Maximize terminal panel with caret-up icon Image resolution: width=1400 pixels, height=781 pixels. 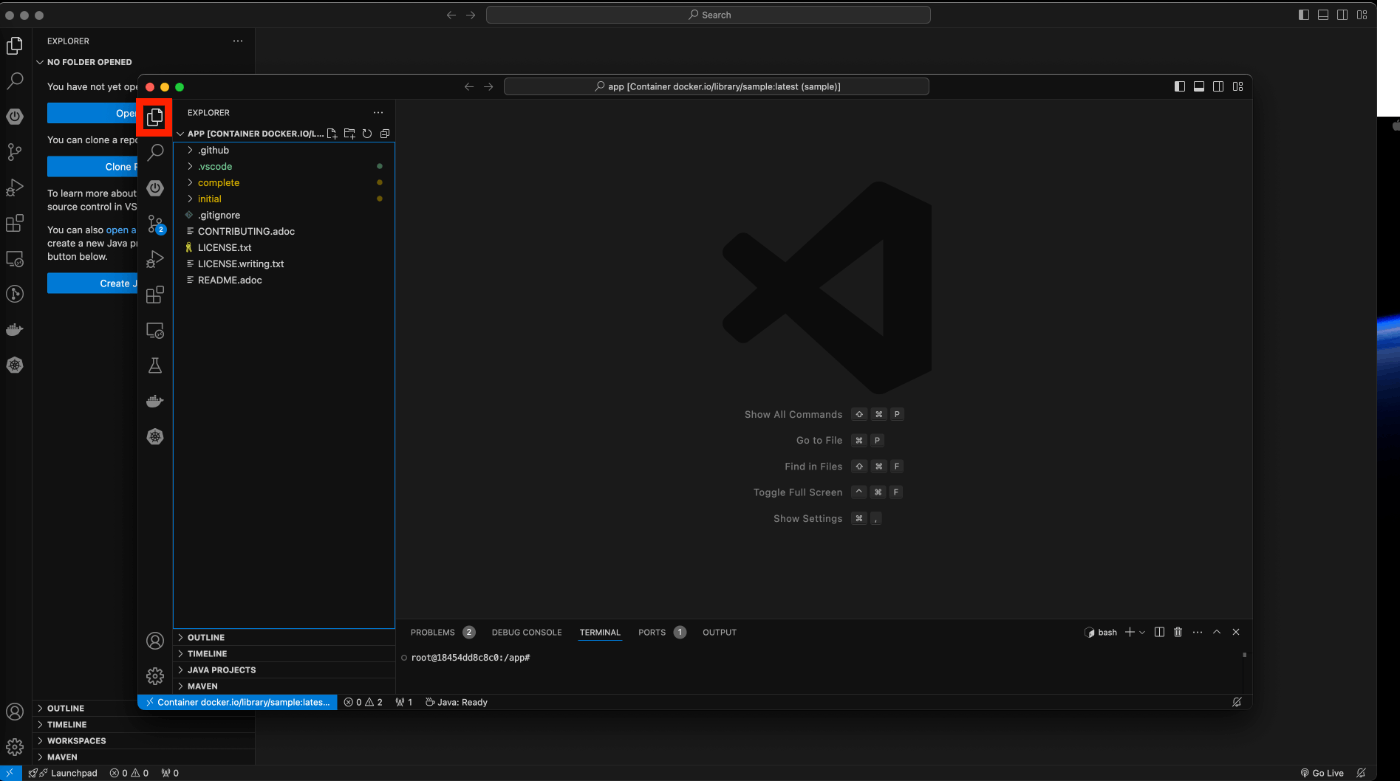point(1217,632)
